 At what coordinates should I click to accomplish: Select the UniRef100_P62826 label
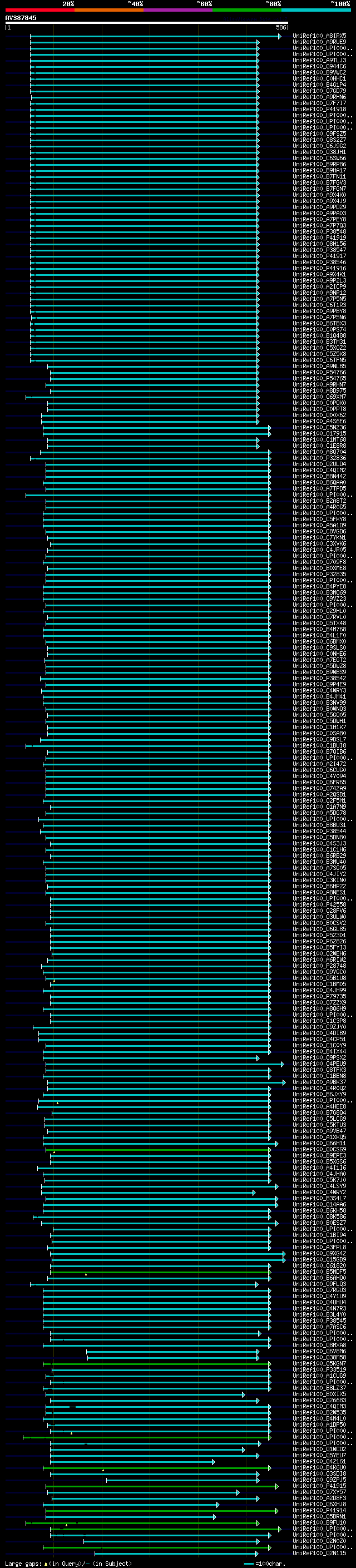tap(319, 941)
